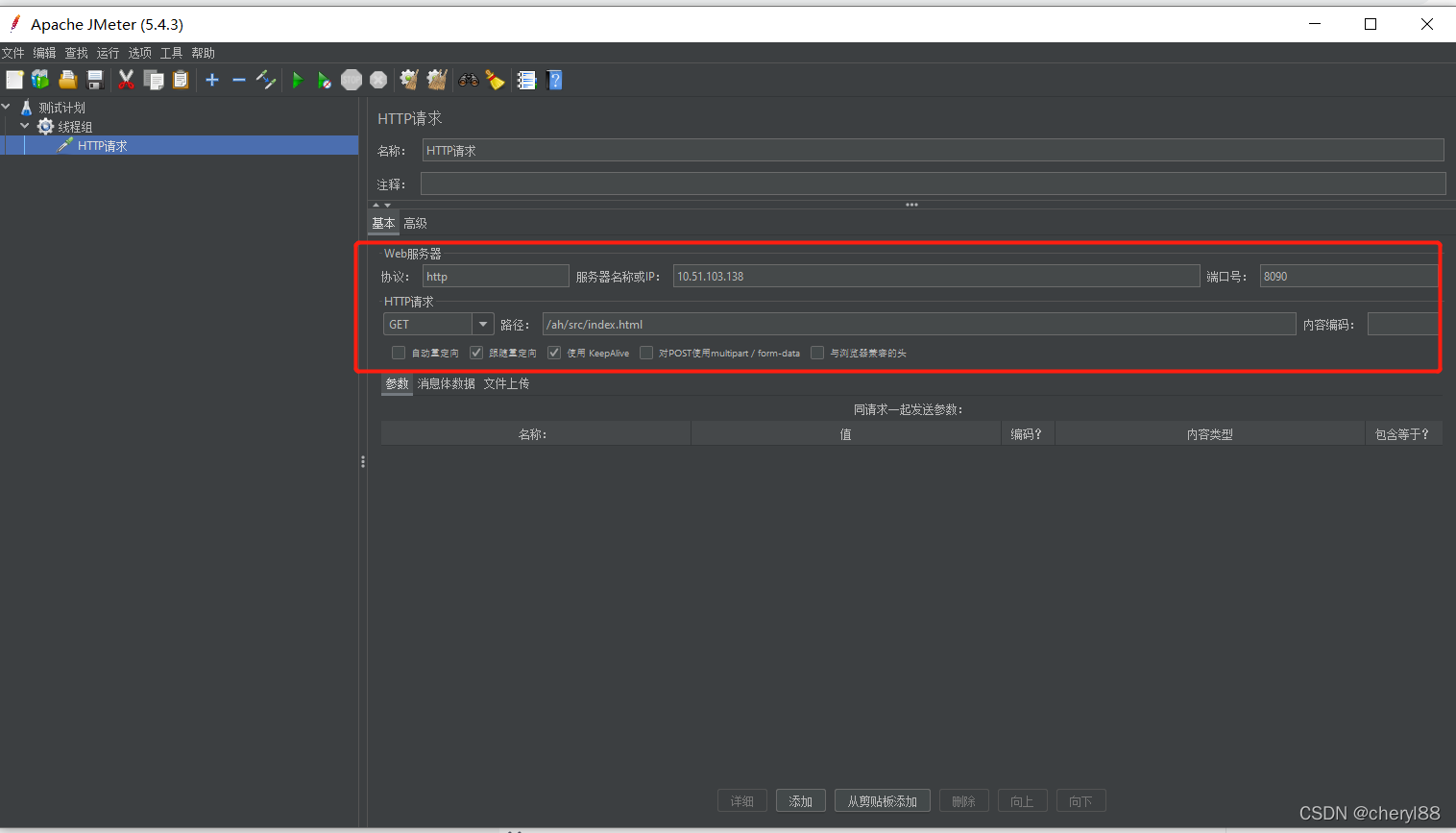
Task: Click the 内容编码 input field
Action: [1403, 324]
